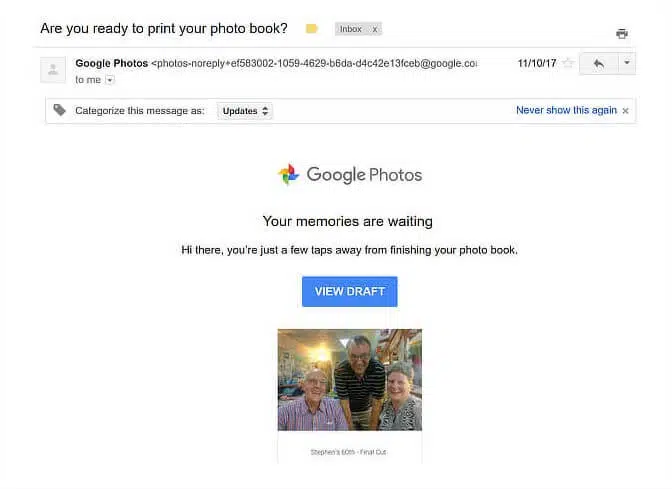Click the sender's profile avatar
Screen dimensions: 672x489
point(53,69)
